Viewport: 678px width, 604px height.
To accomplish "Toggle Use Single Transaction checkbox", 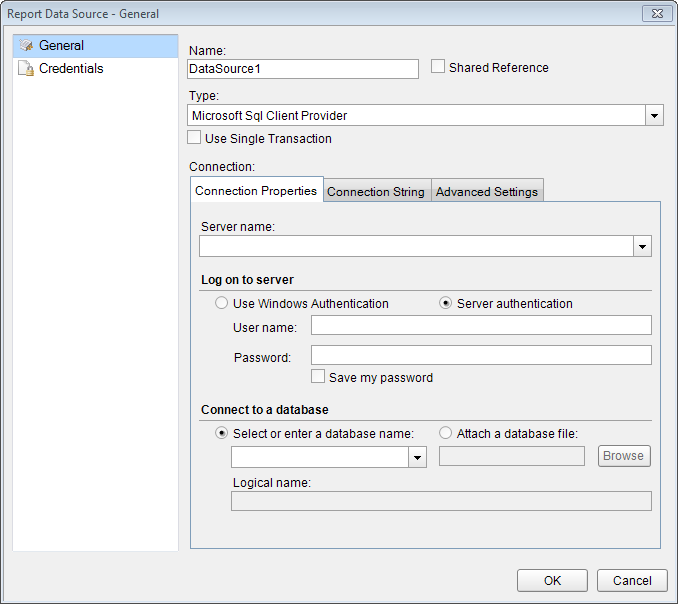I will pos(195,138).
